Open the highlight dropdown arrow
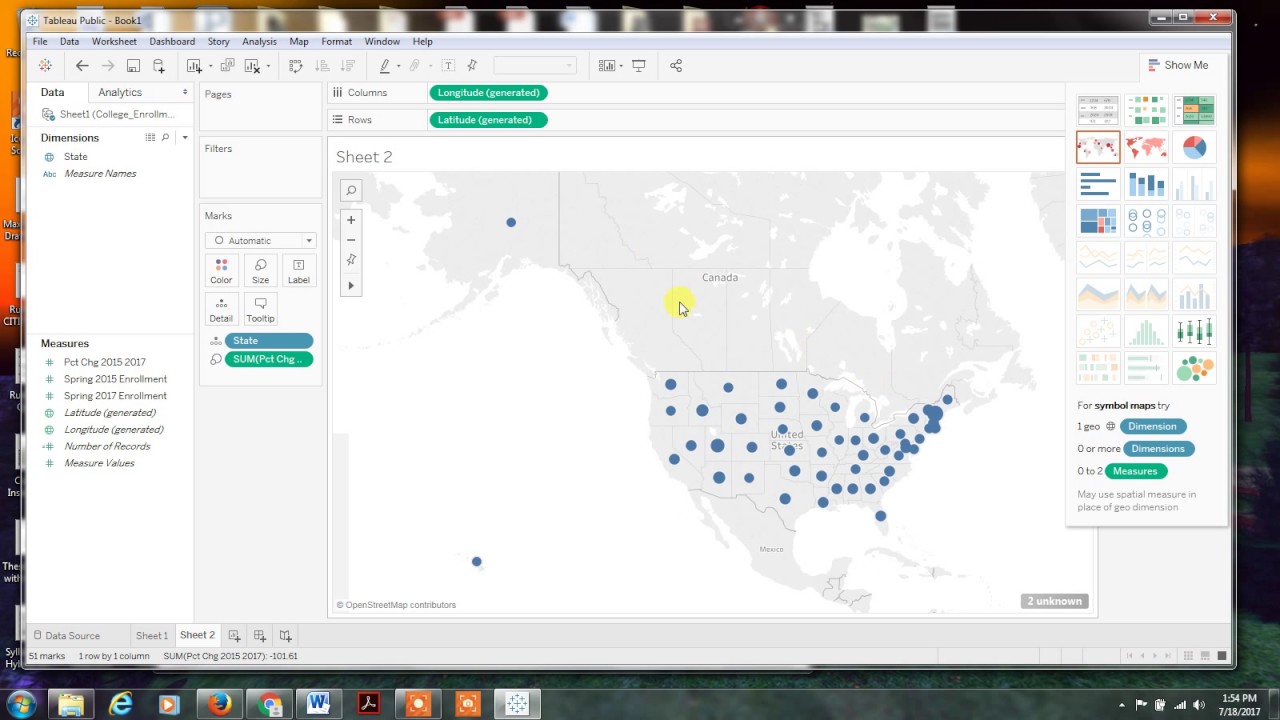Screen dimensions: 1280x720 tap(398, 67)
